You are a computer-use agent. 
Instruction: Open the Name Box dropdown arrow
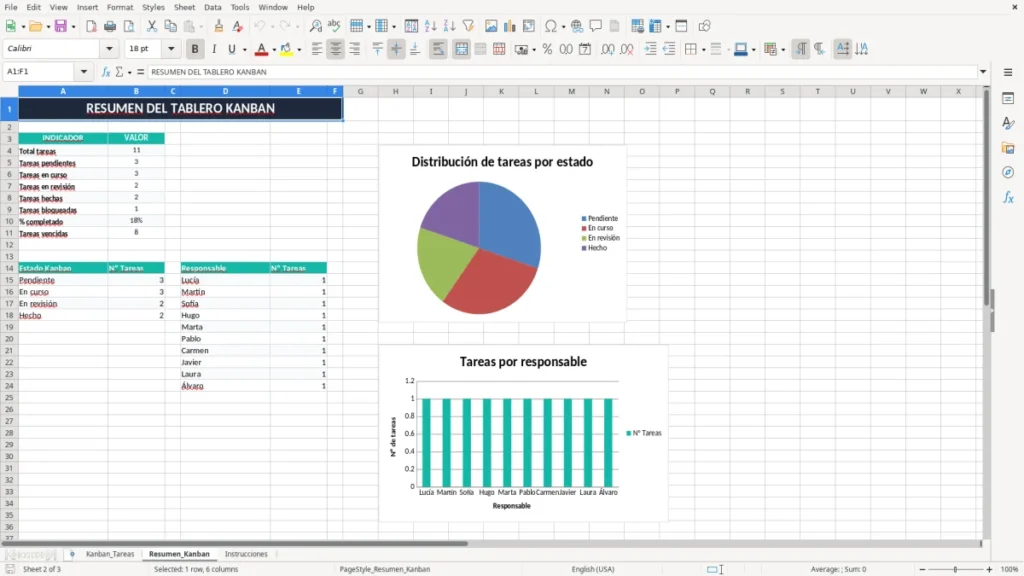point(84,72)
